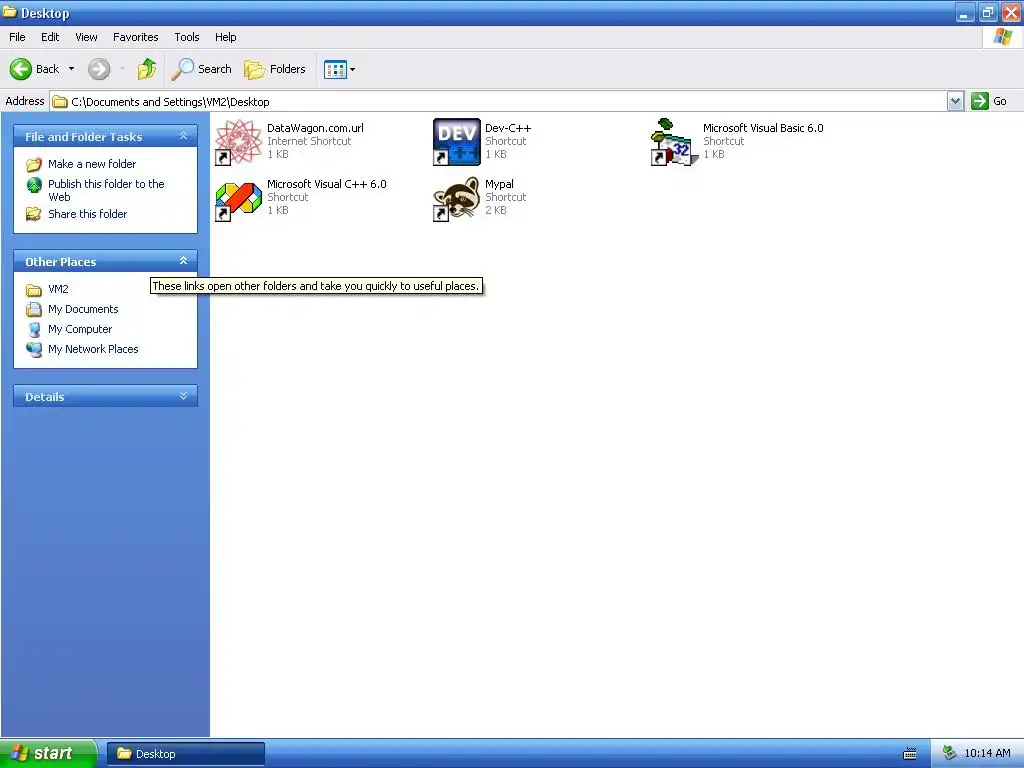The height and width of the screenshot is (768, 1024).
Task: Click the Start button
Action: 48,754
